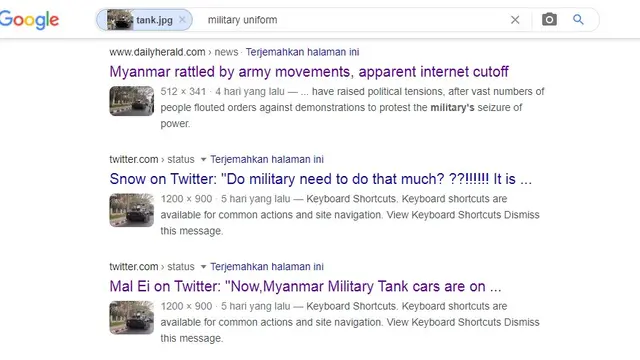Open the Snow on Twitter result
Image resolution: width=640 pixels, height=360 pixels.
(x=320, y=179)
